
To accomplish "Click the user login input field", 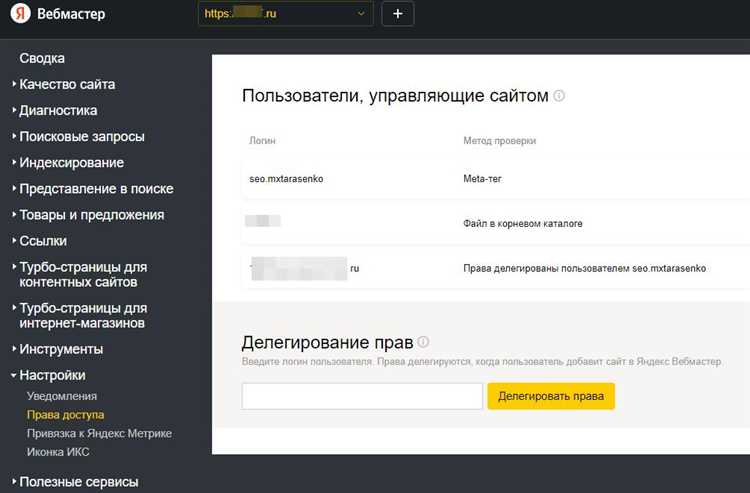I will [x=362, y=396].
